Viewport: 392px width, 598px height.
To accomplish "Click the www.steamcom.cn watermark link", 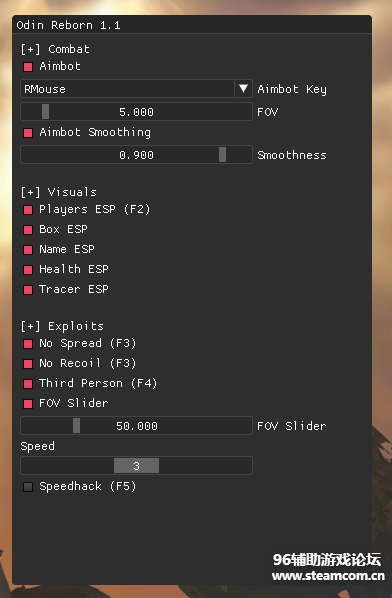I will tap(328, 575).
